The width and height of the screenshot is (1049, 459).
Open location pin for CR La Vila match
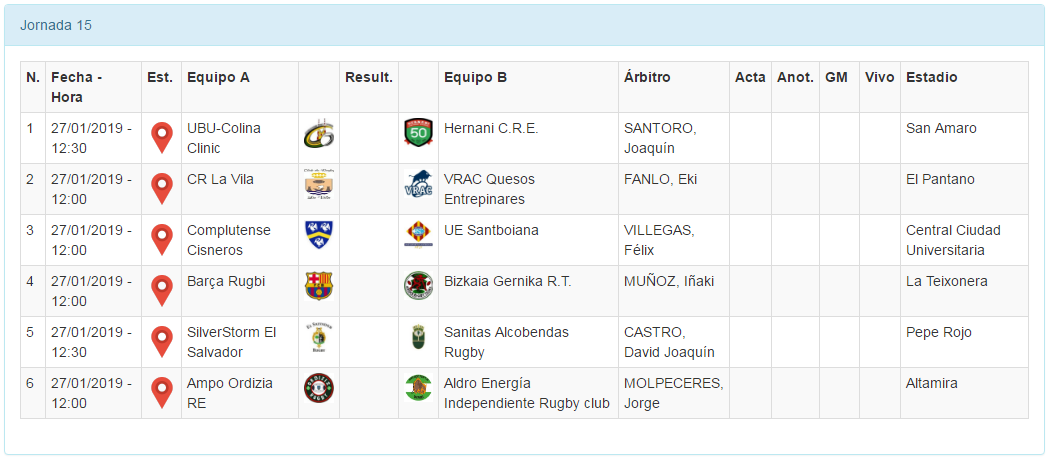tap(161, 188)
